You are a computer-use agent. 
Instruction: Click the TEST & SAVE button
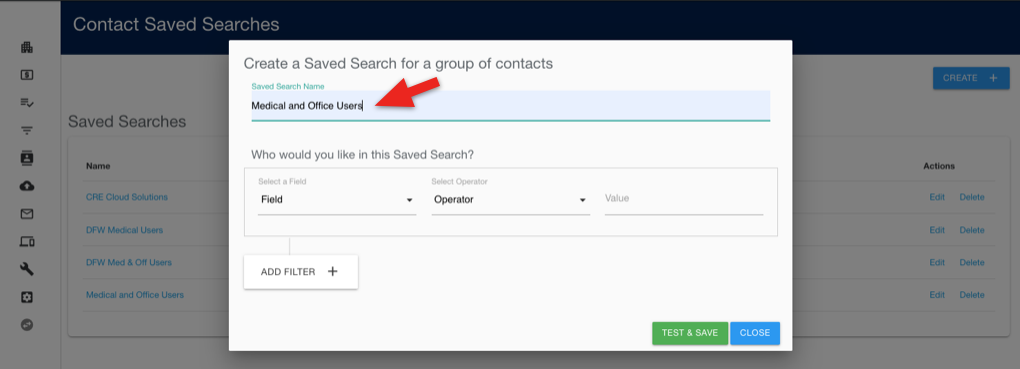tap(690, 333)
